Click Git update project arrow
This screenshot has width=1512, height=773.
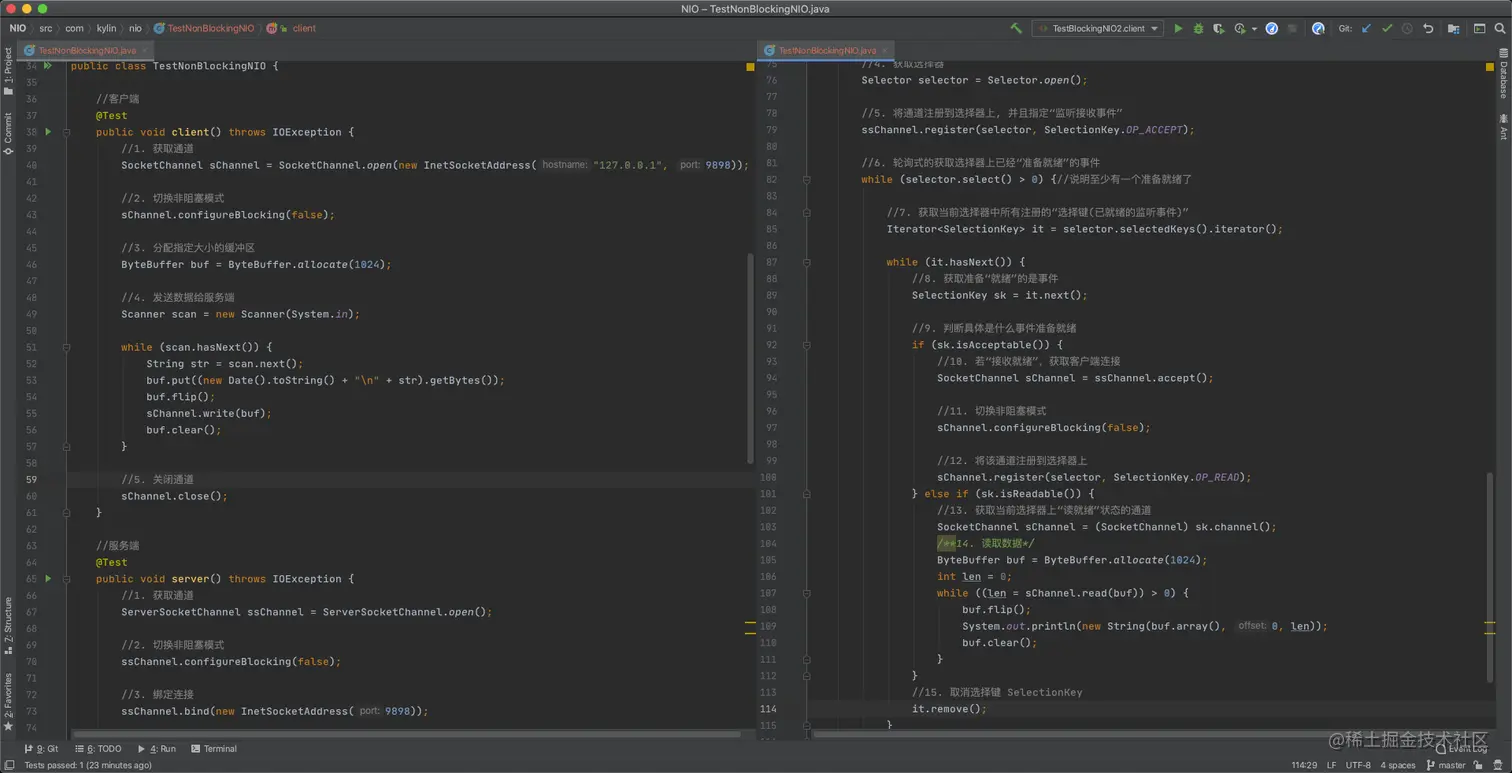point(1367,29)
